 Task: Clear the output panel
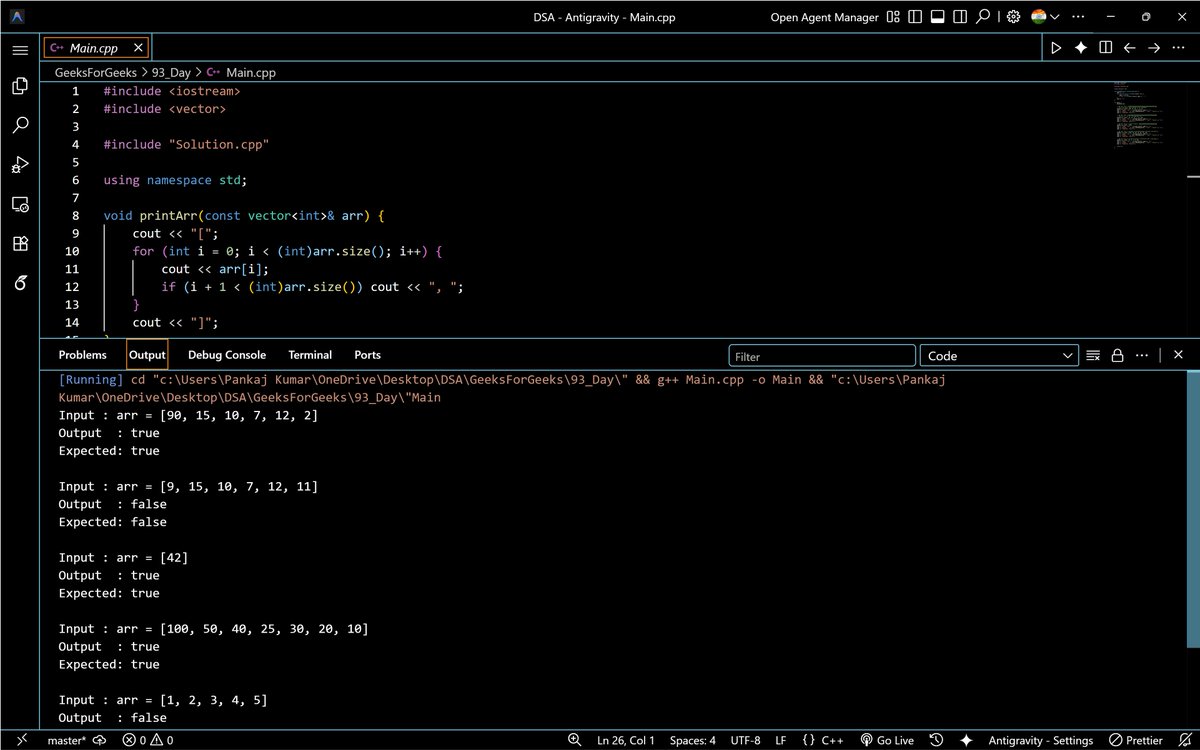[1093, 355]
